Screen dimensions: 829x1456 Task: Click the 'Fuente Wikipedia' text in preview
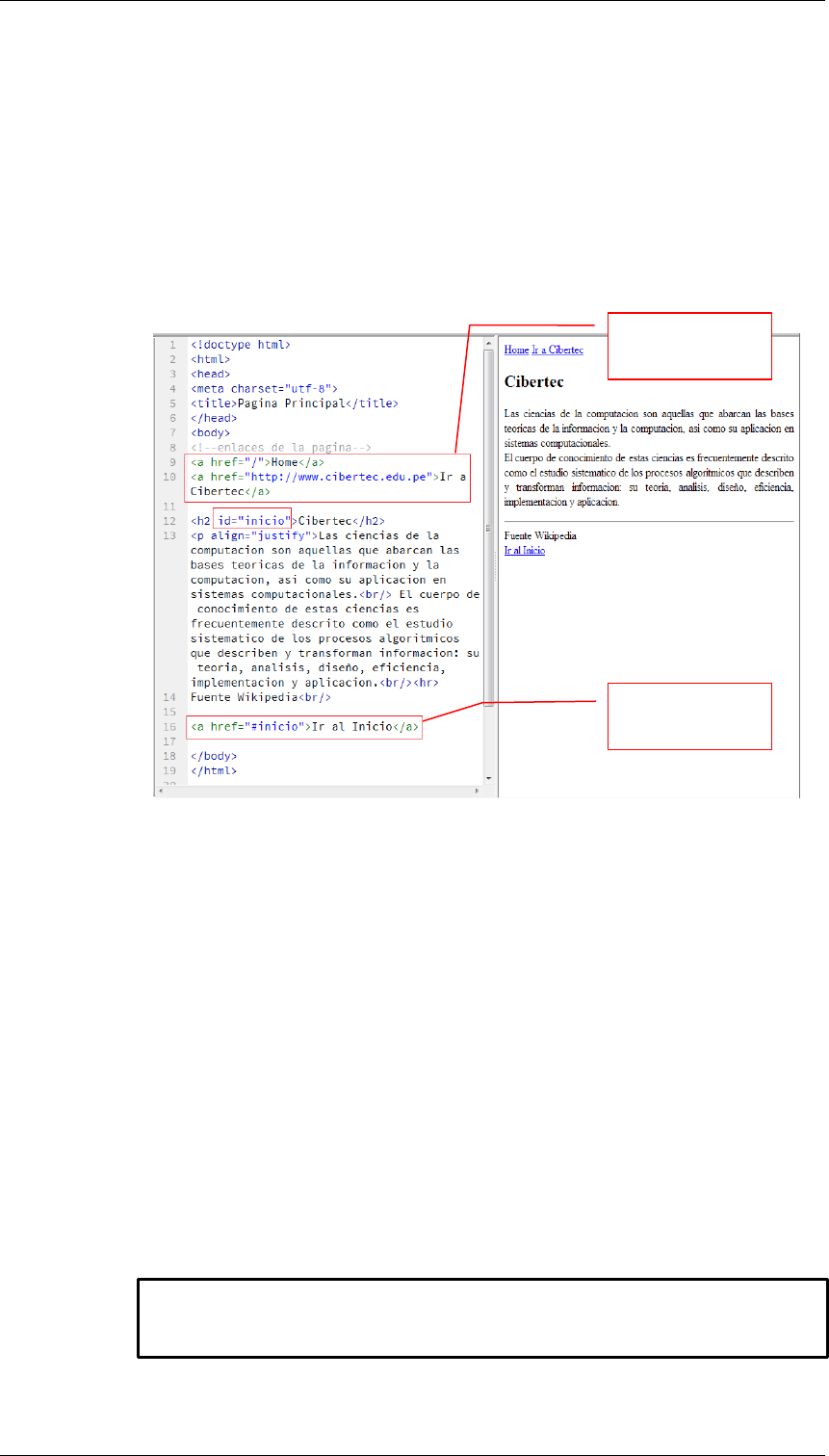540,535
